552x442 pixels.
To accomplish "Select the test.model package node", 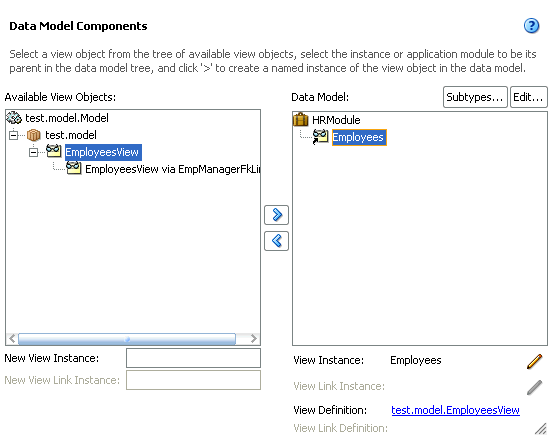I will (71, 135).
